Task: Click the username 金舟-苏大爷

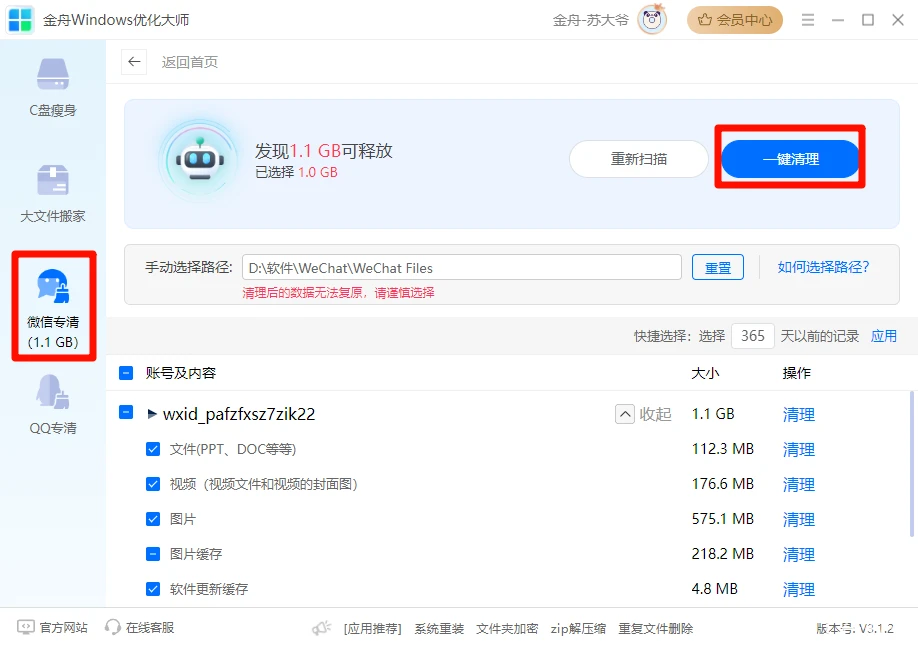Action: point(590,20)
